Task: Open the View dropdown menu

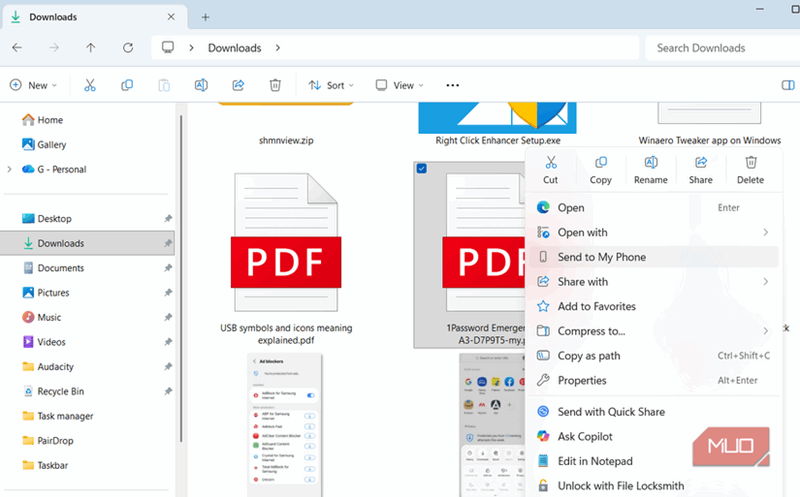Action: [398, 86]
